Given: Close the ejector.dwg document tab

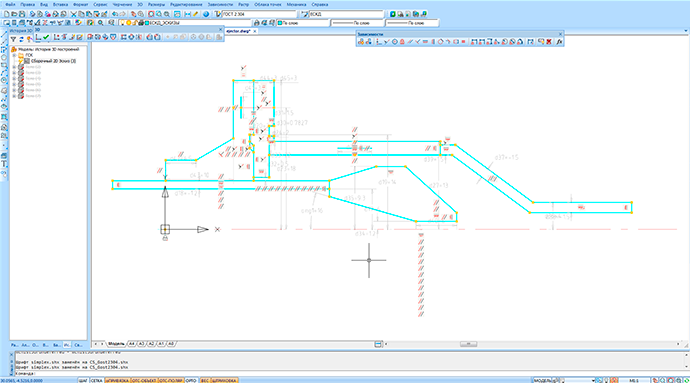Looking at the screenshot, I should pos(255,31).
